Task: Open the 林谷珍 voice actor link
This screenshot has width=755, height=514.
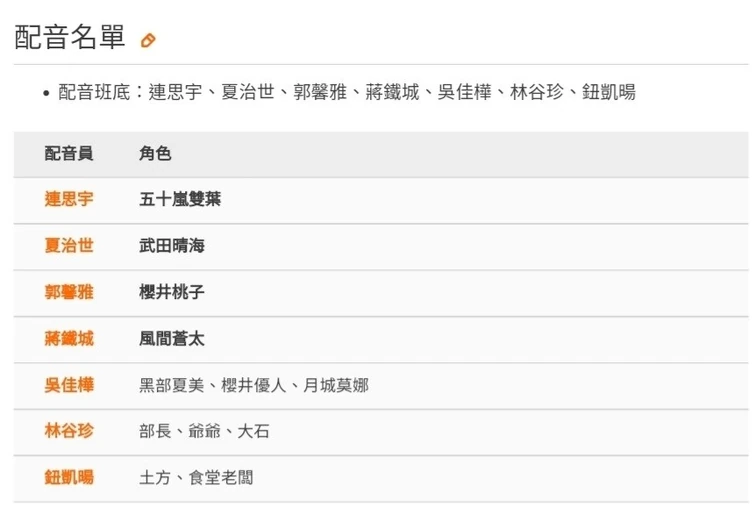Action: pyautogui.click(x=69, y=431)
